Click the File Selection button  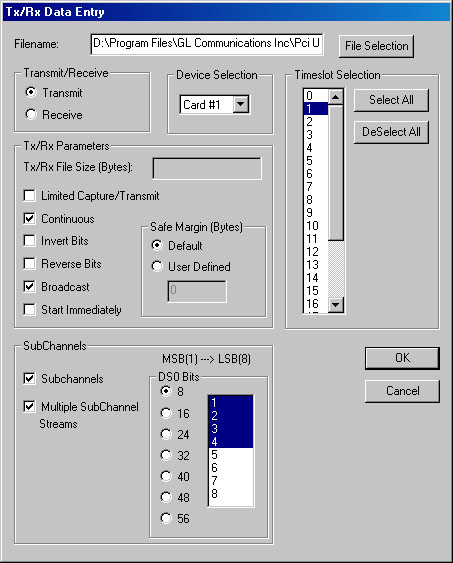coord(377,46)
